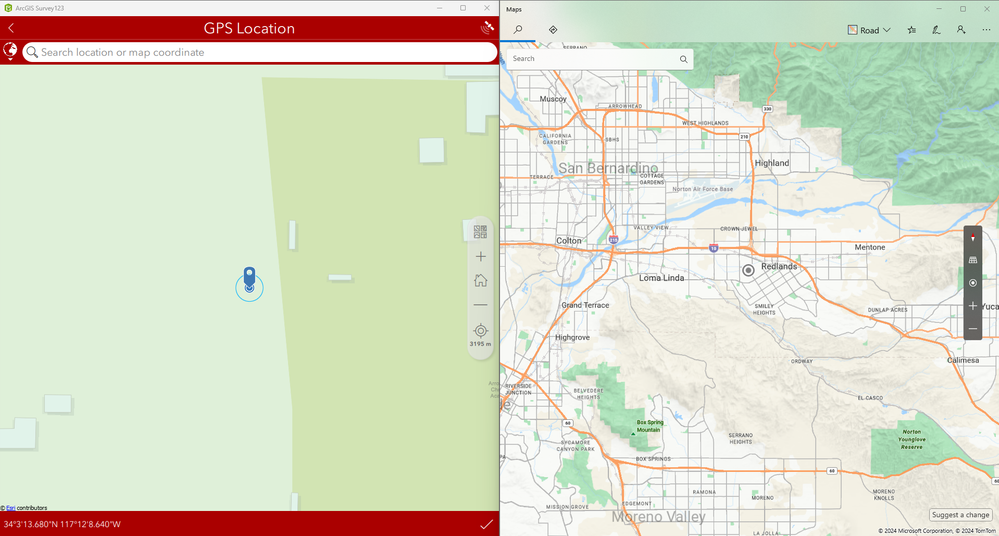Toggle tilt view in the Maps window
The width and height of the screenshot is (999, 536).
point(972,260)
